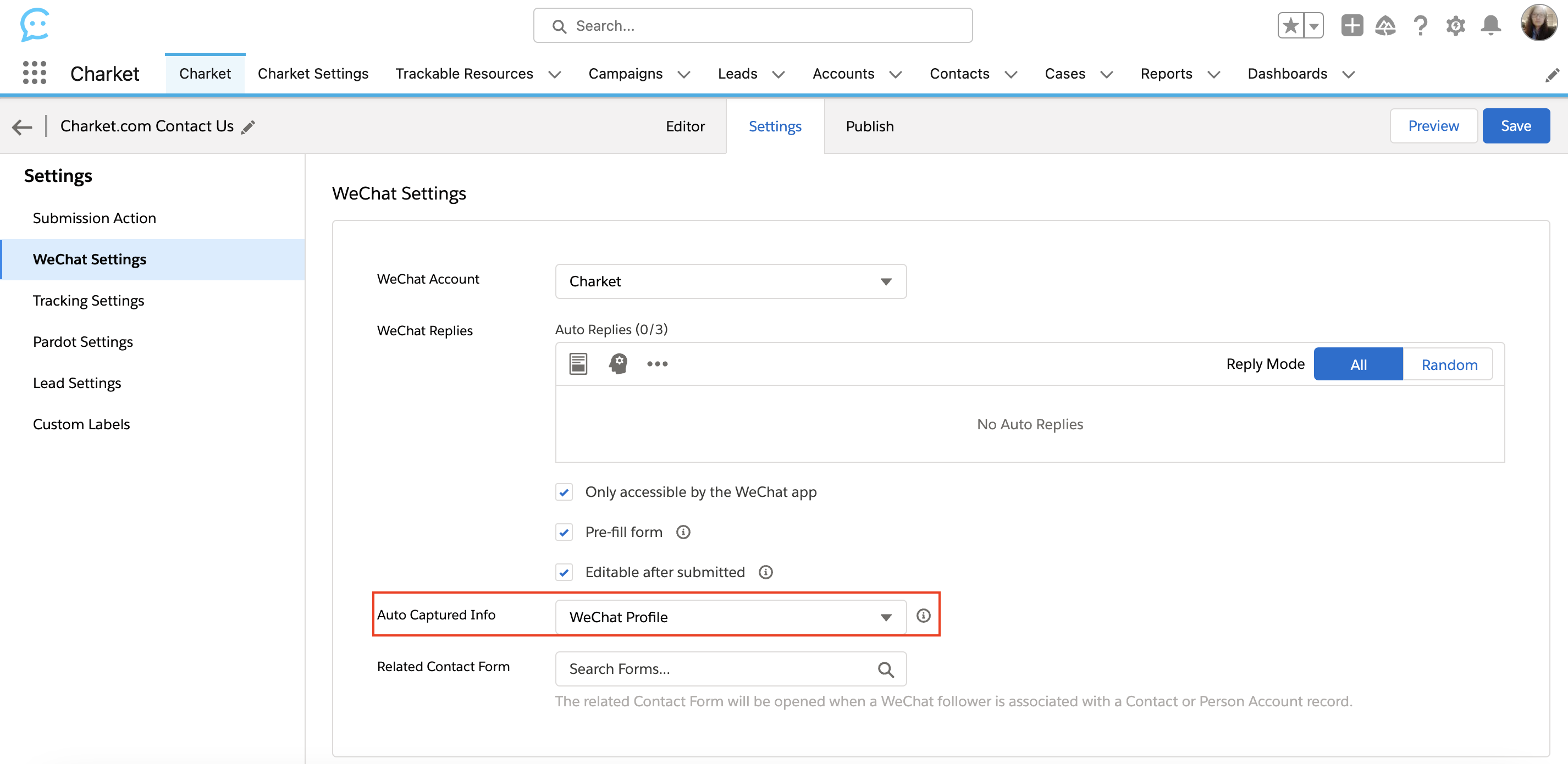Open the Notifications bell
This screenshot has width=1568, height=764.
pyautogui.click(x=1490, y=26)
